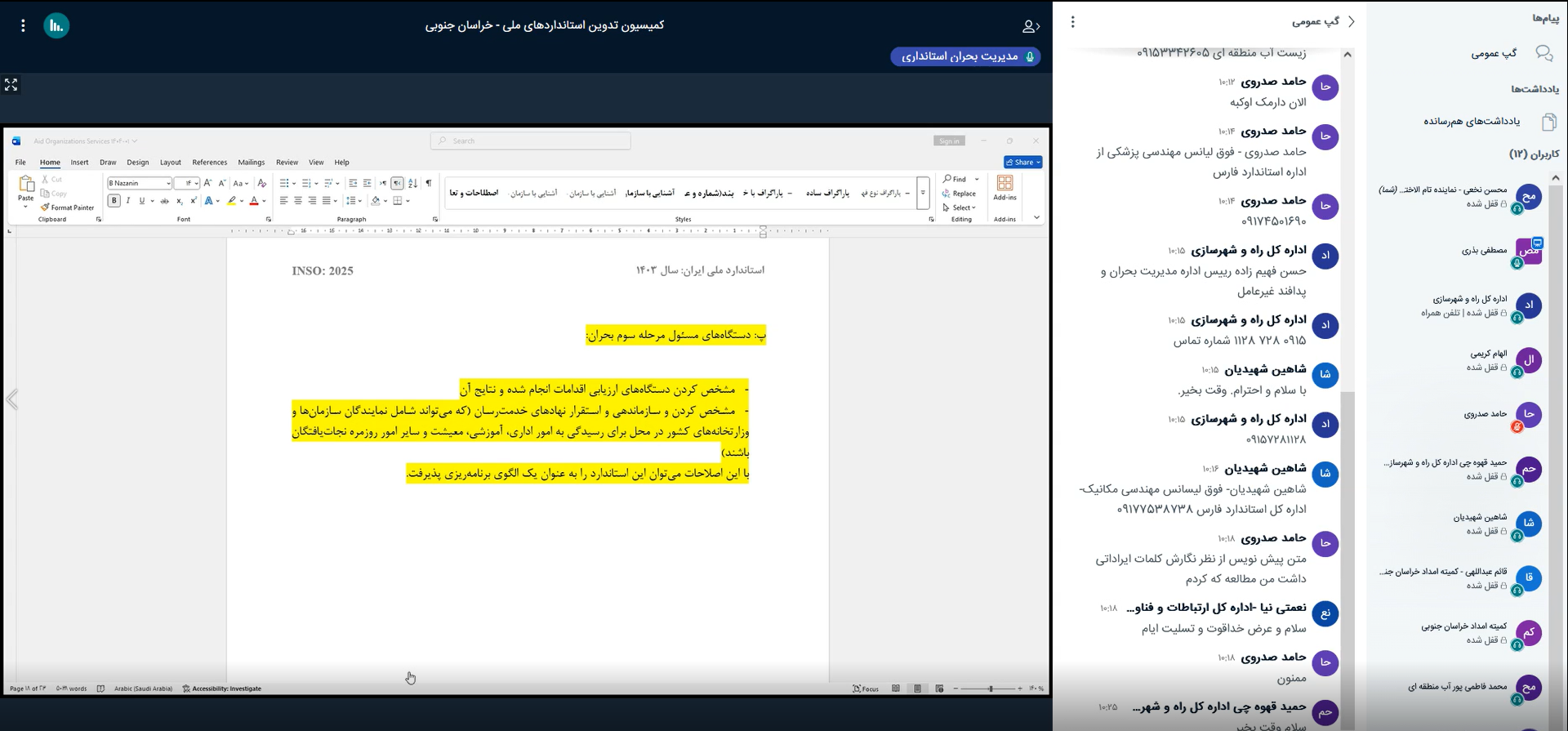Toggle Bold formatting in the Font group

coord(114,201)
